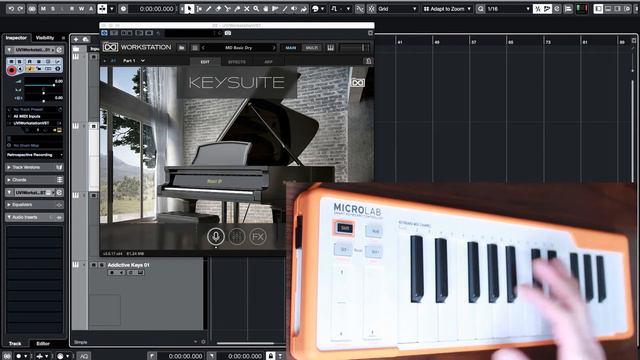Click the red Record Enable button in Inspector

point(11,70)
